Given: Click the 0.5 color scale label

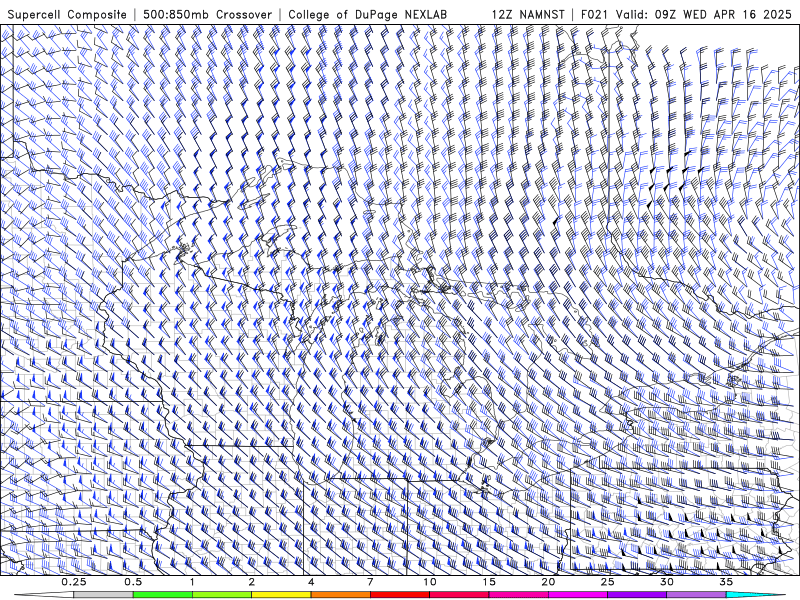Looking at the screenshot, I should [133, 582].
